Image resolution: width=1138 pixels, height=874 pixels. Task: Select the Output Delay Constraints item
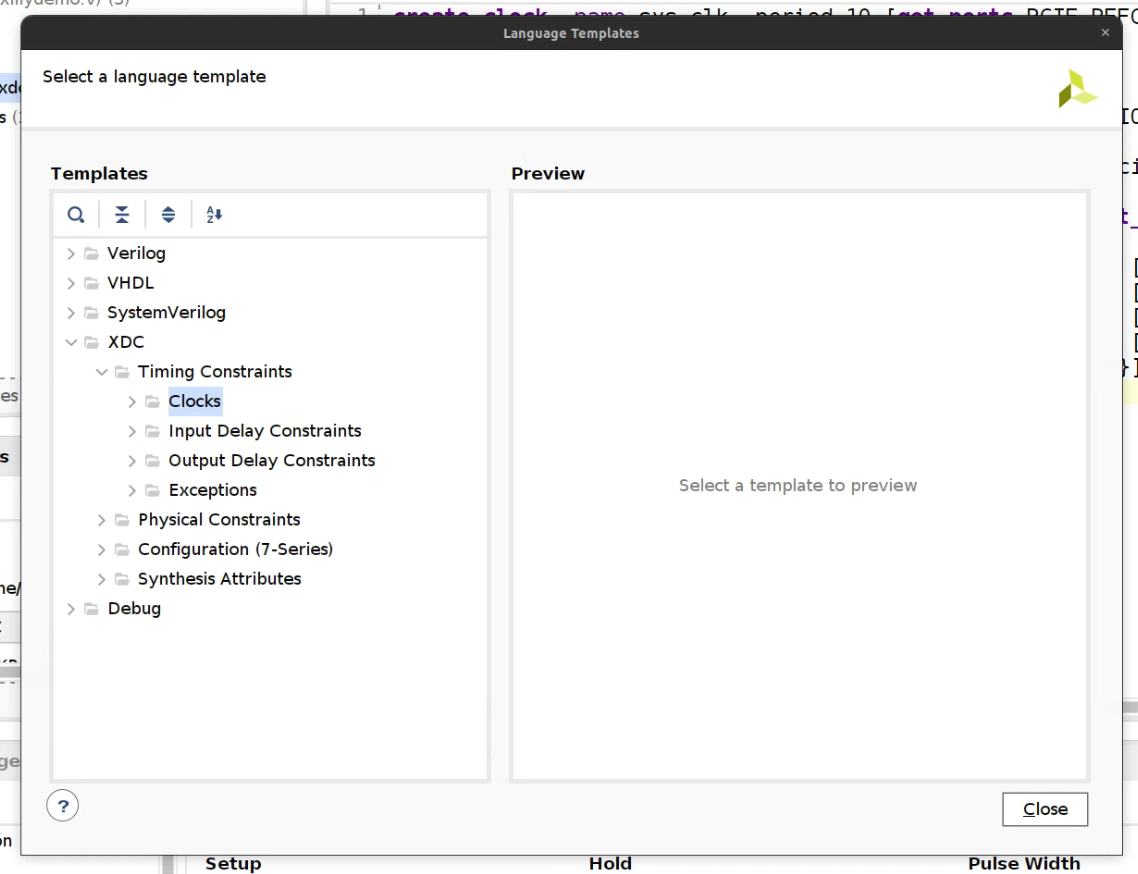click(x=271, y=461)
